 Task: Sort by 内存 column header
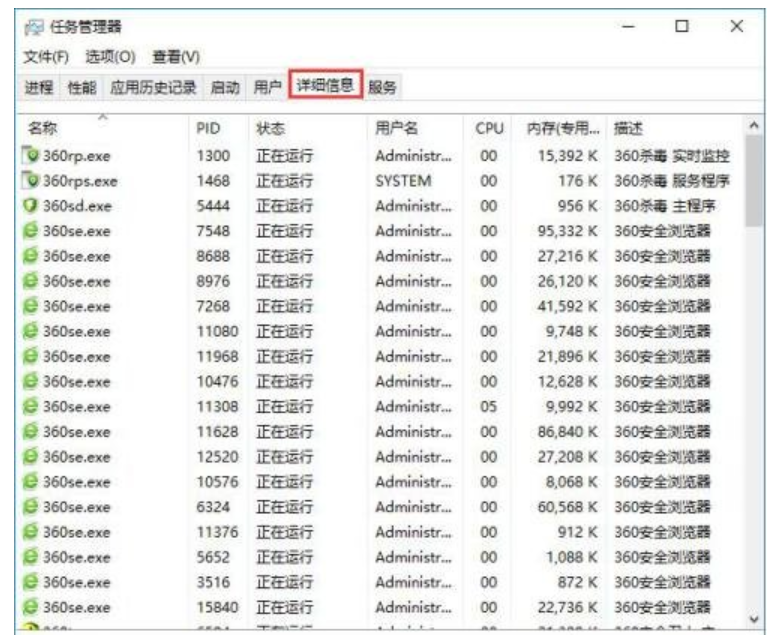tap(563, 128)
